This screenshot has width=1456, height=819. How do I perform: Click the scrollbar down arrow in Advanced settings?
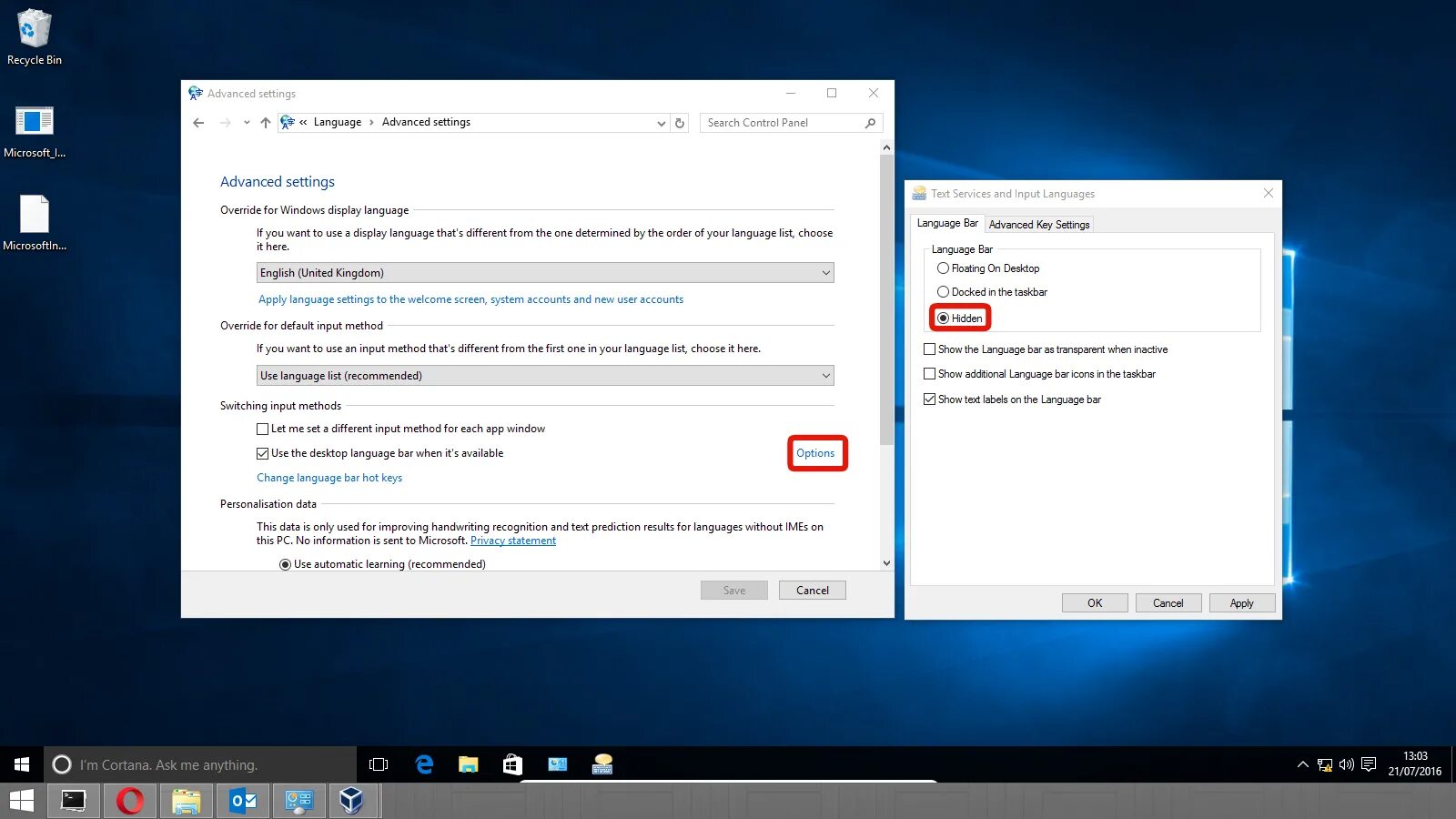(887, 563)
